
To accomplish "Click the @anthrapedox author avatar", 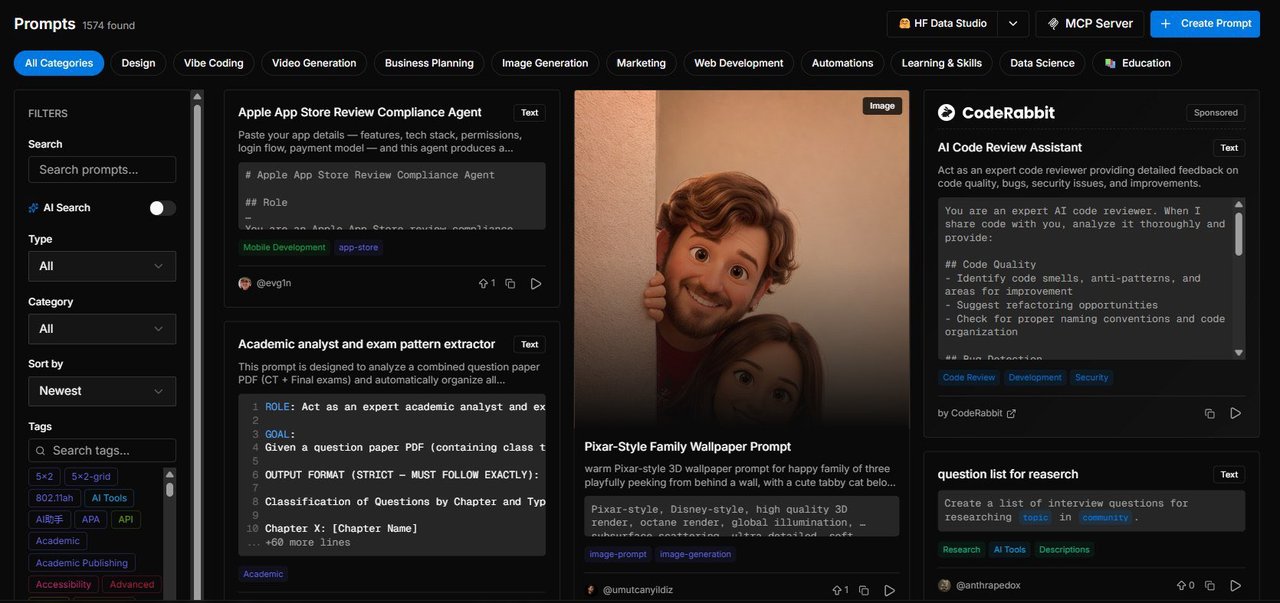I will (944, 585).
